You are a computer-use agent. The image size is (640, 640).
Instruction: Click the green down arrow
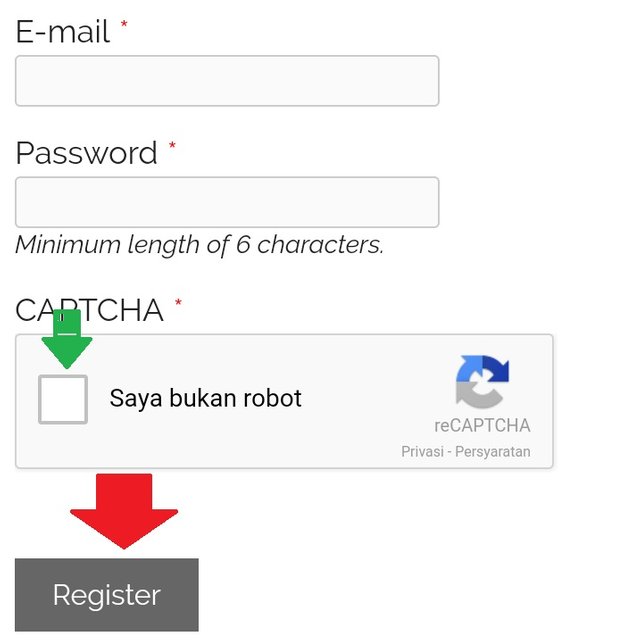[67, 345]
